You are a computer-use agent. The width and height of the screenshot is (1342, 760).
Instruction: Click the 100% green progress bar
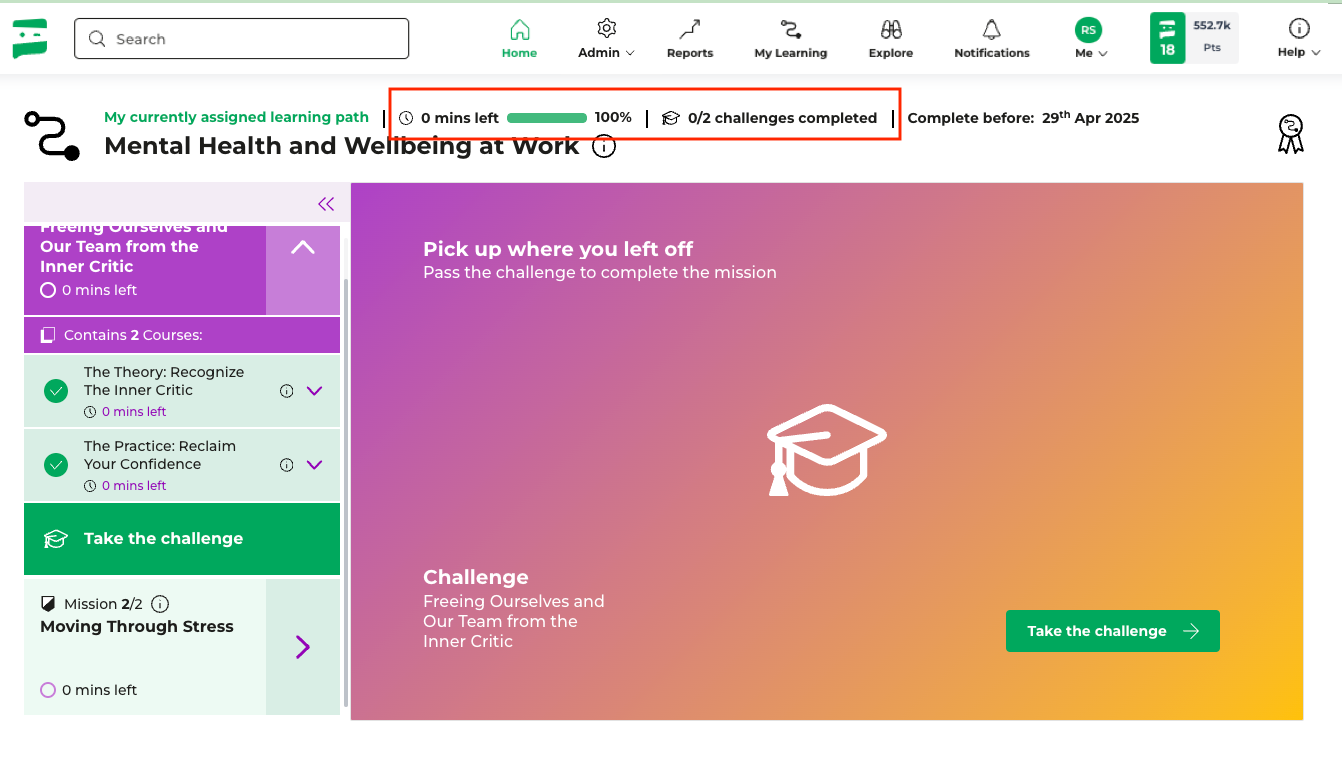(x=546, y=118)
